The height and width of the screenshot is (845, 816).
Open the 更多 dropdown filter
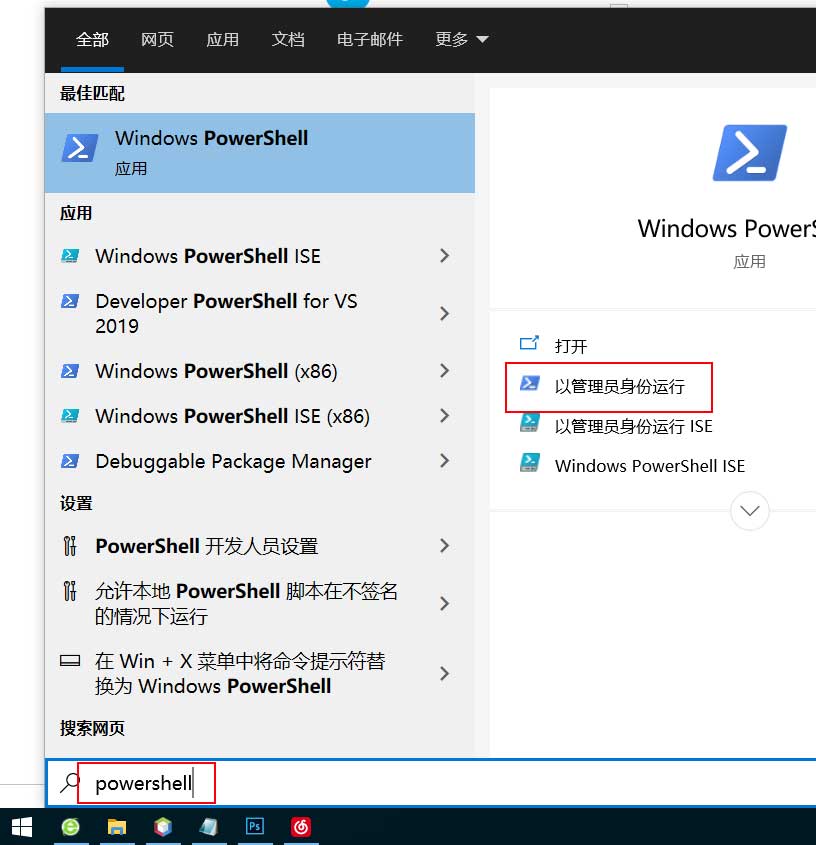click(461, 39)
